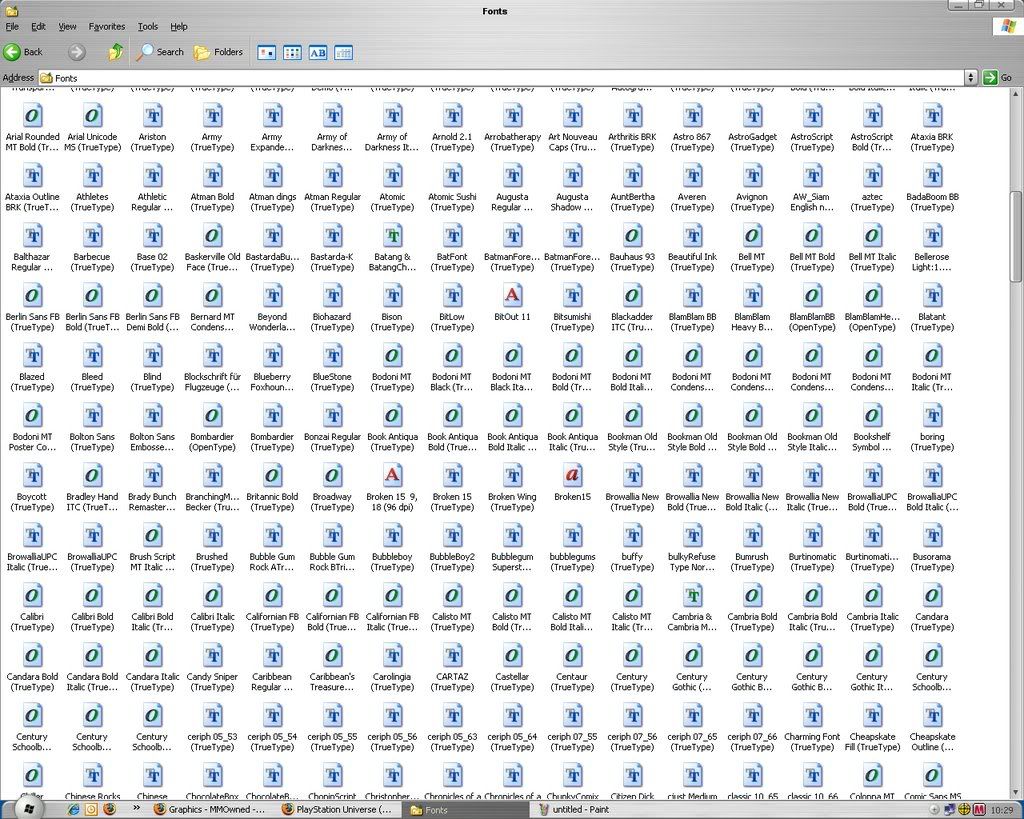
Task: Click the Search toolbar button
Action: click(x=161, y=52)
